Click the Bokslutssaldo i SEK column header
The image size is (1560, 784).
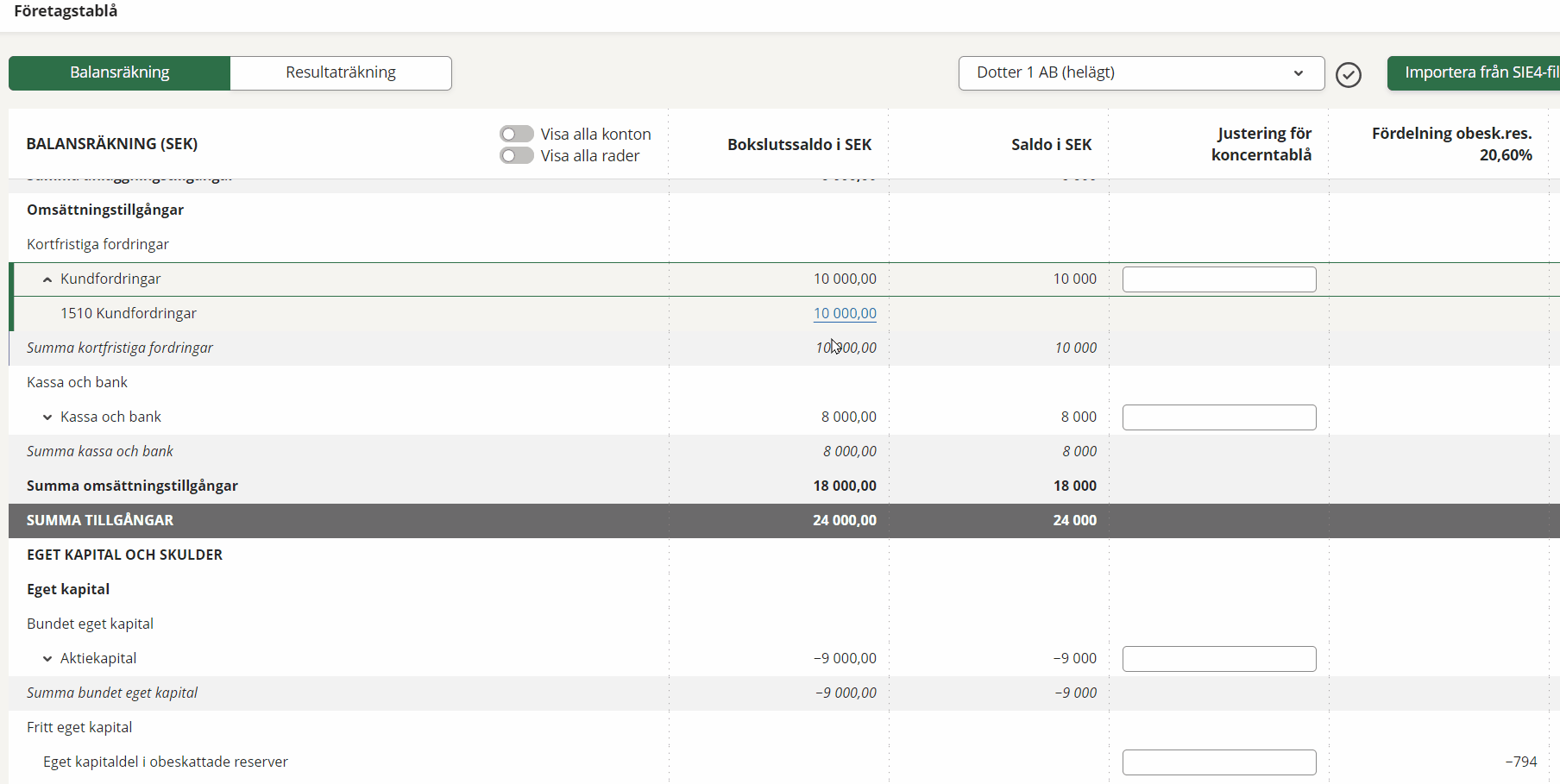click(798, 145)
